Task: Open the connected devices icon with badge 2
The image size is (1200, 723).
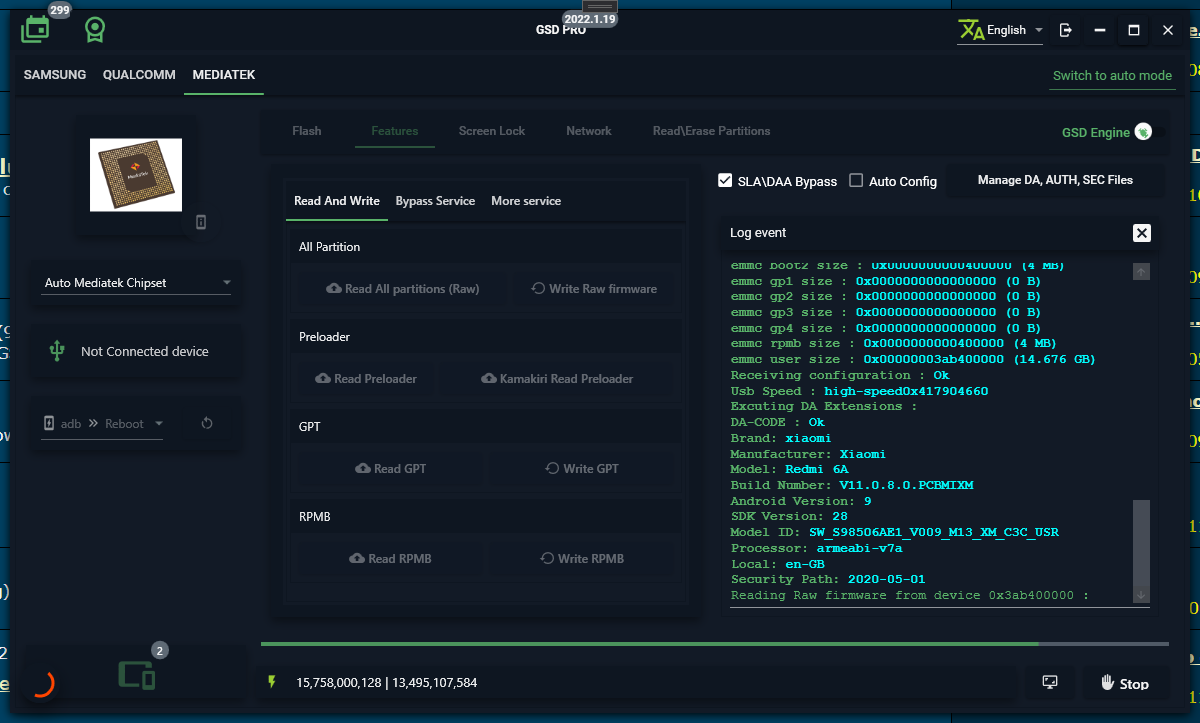Action: (137, 675)
